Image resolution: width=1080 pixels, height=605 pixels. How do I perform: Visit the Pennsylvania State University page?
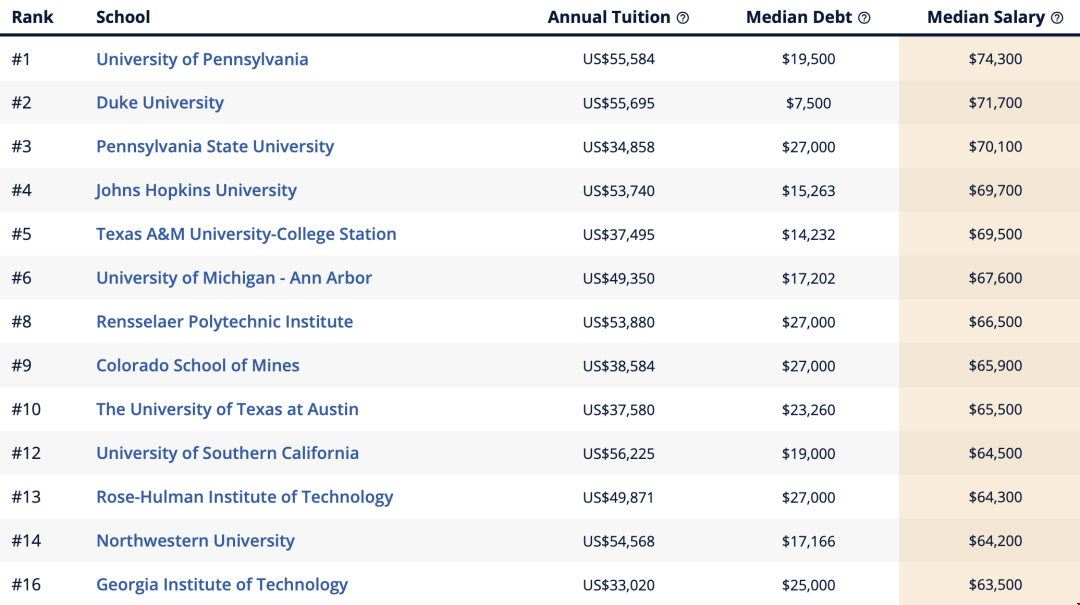coord(215,147)
